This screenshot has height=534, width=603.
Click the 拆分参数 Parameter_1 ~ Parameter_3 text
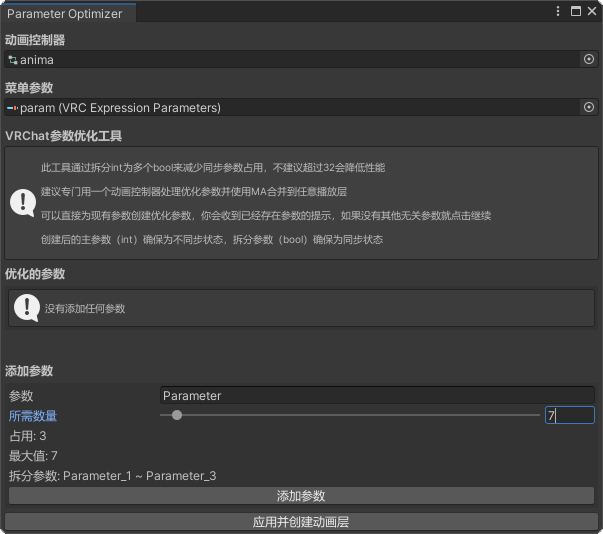(112, 476)
